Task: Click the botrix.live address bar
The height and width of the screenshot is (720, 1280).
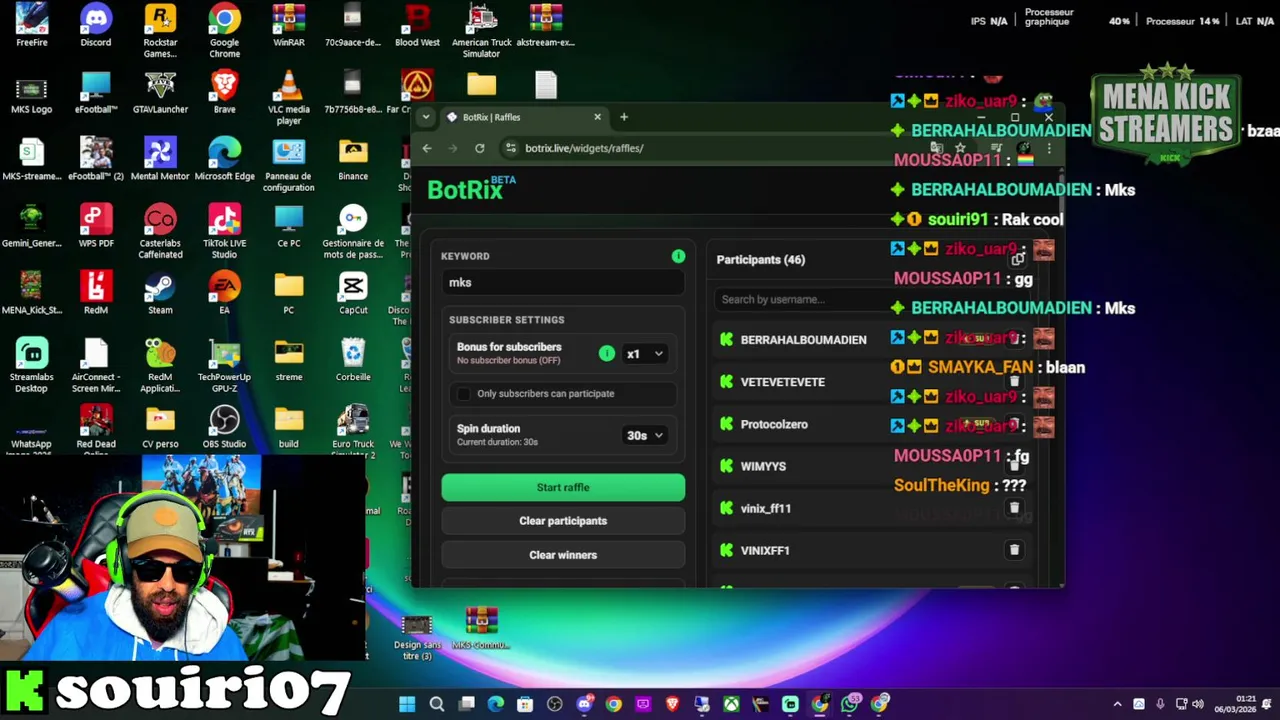Action: coord(720,148)
